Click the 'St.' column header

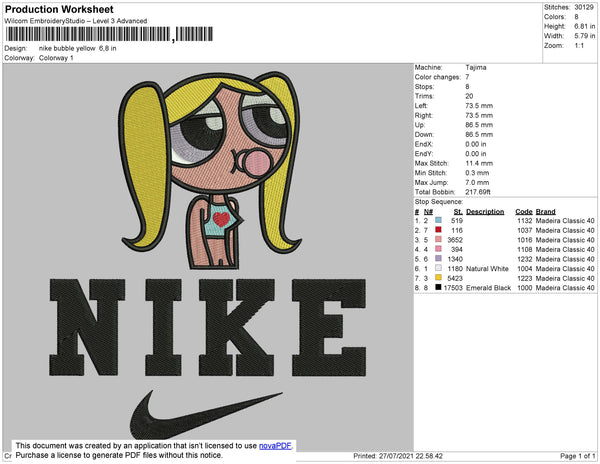pos(458,212)
